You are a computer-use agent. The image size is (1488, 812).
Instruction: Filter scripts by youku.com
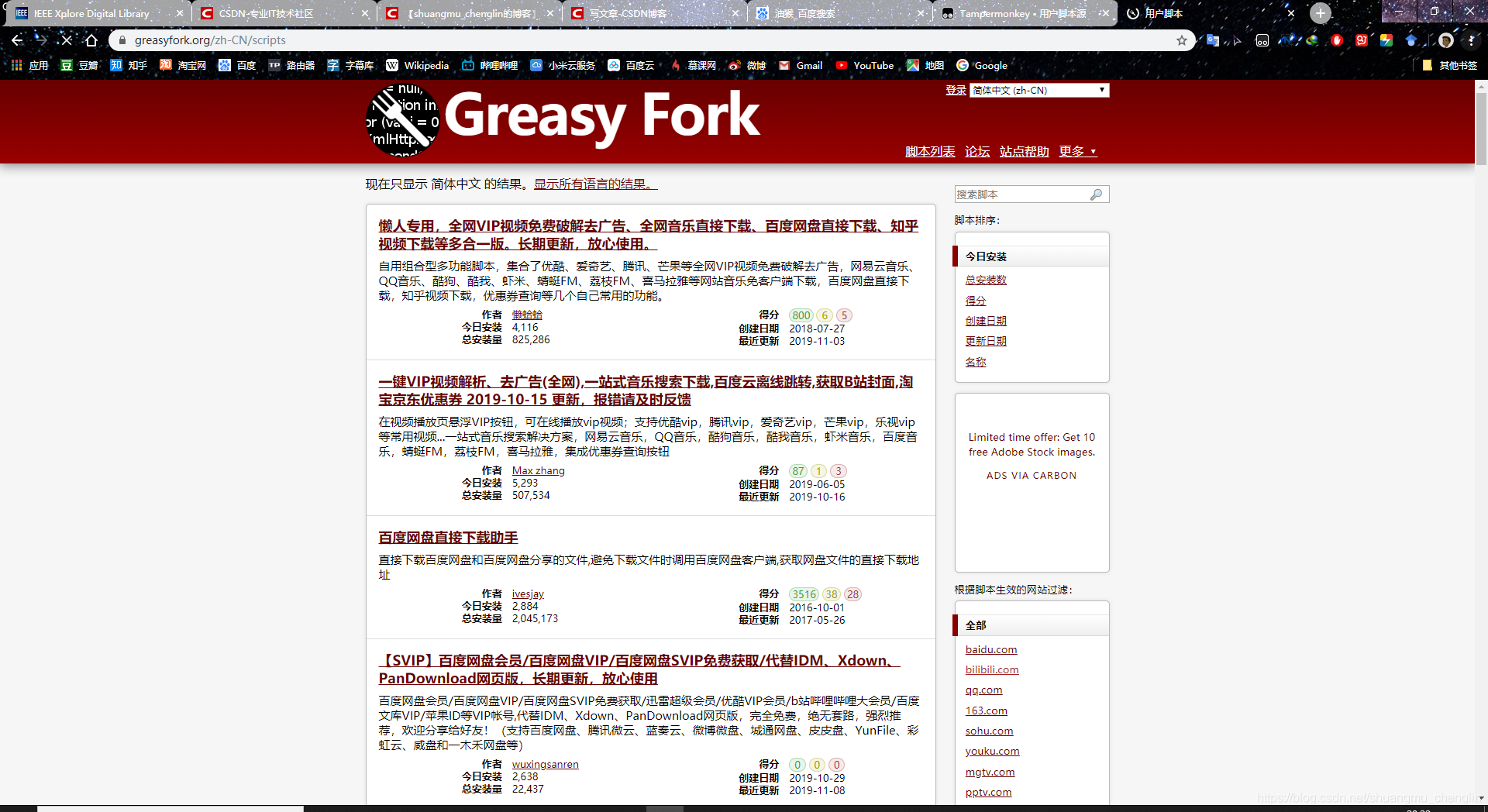pyautogui.click(x=992, y=752)
